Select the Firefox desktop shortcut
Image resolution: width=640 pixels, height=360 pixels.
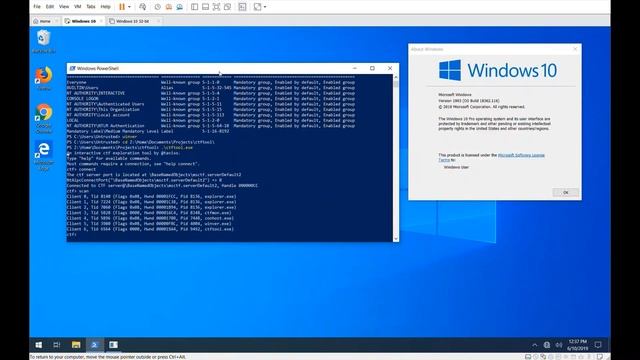tap(44, 78)
